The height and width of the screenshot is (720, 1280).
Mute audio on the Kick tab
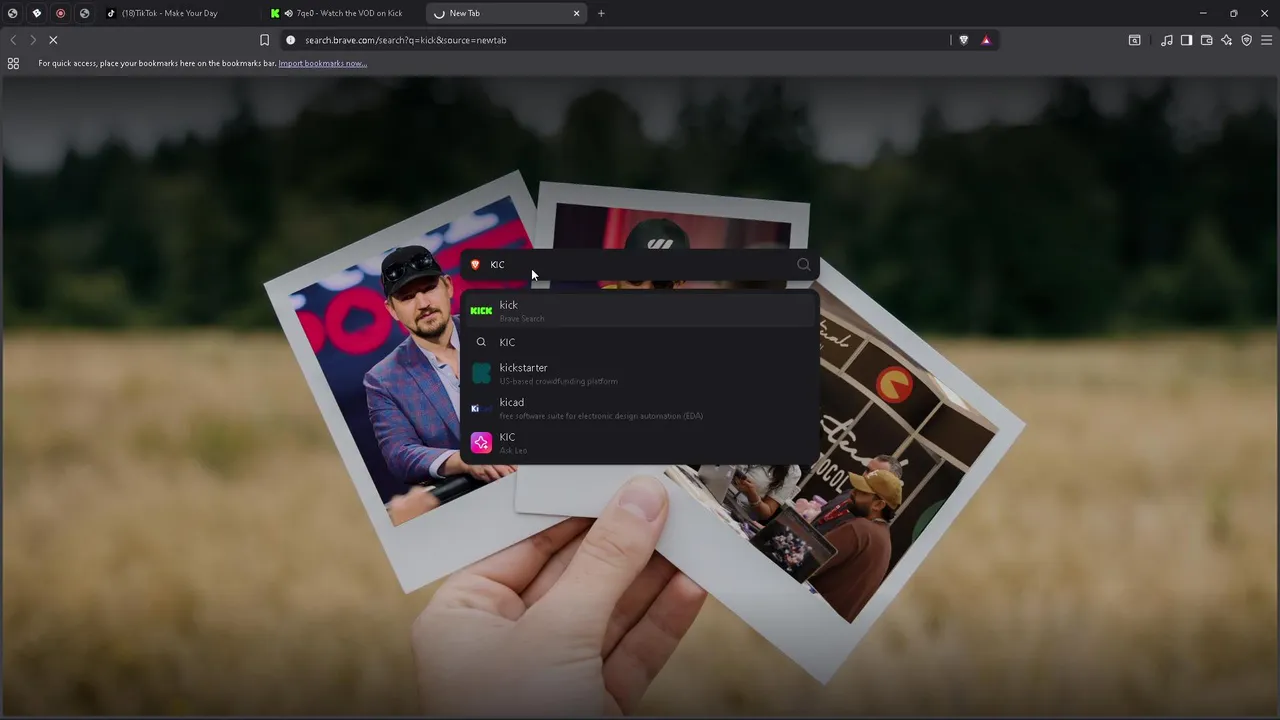click(288, 13)
